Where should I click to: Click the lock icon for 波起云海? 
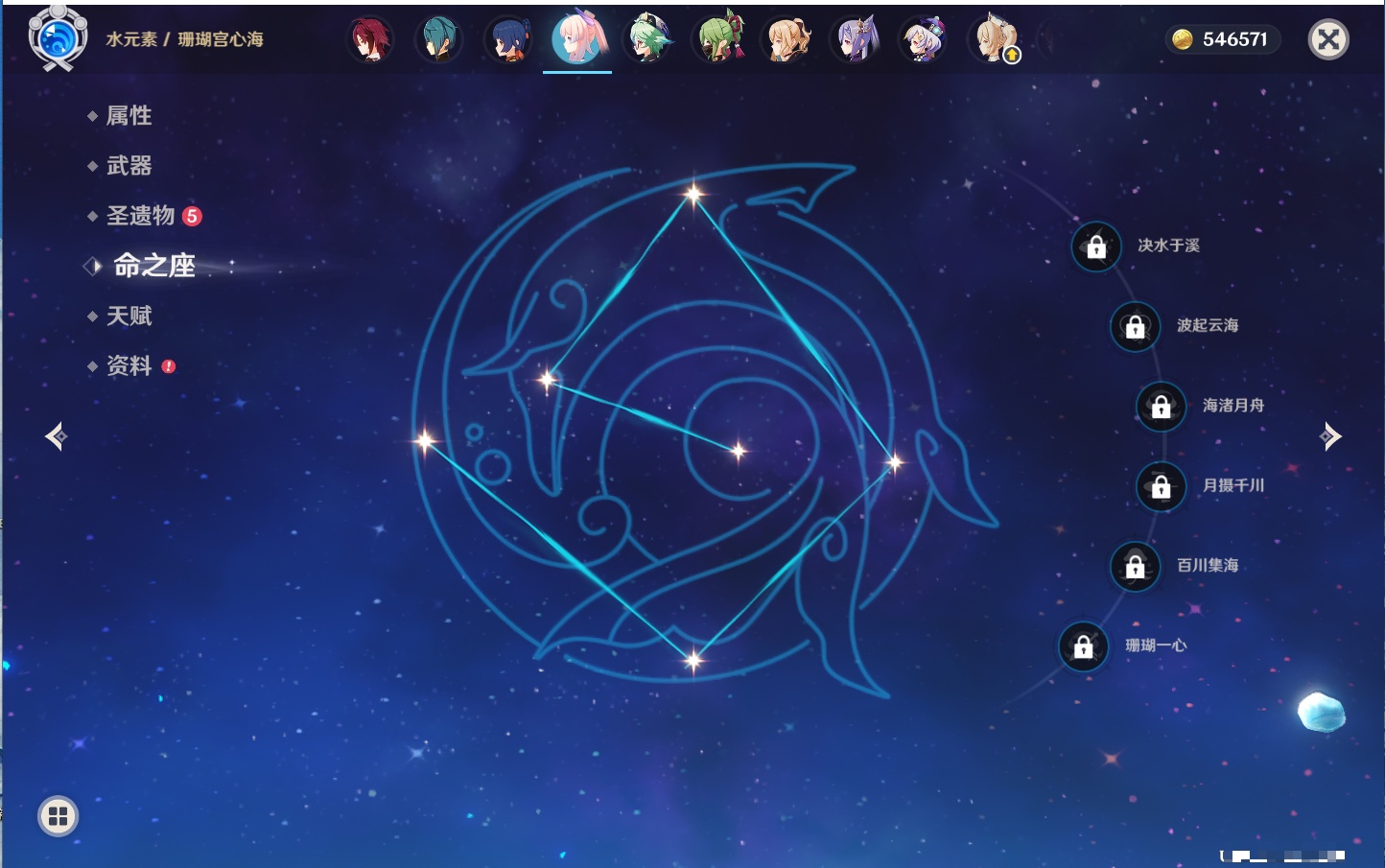(1136, 326)
